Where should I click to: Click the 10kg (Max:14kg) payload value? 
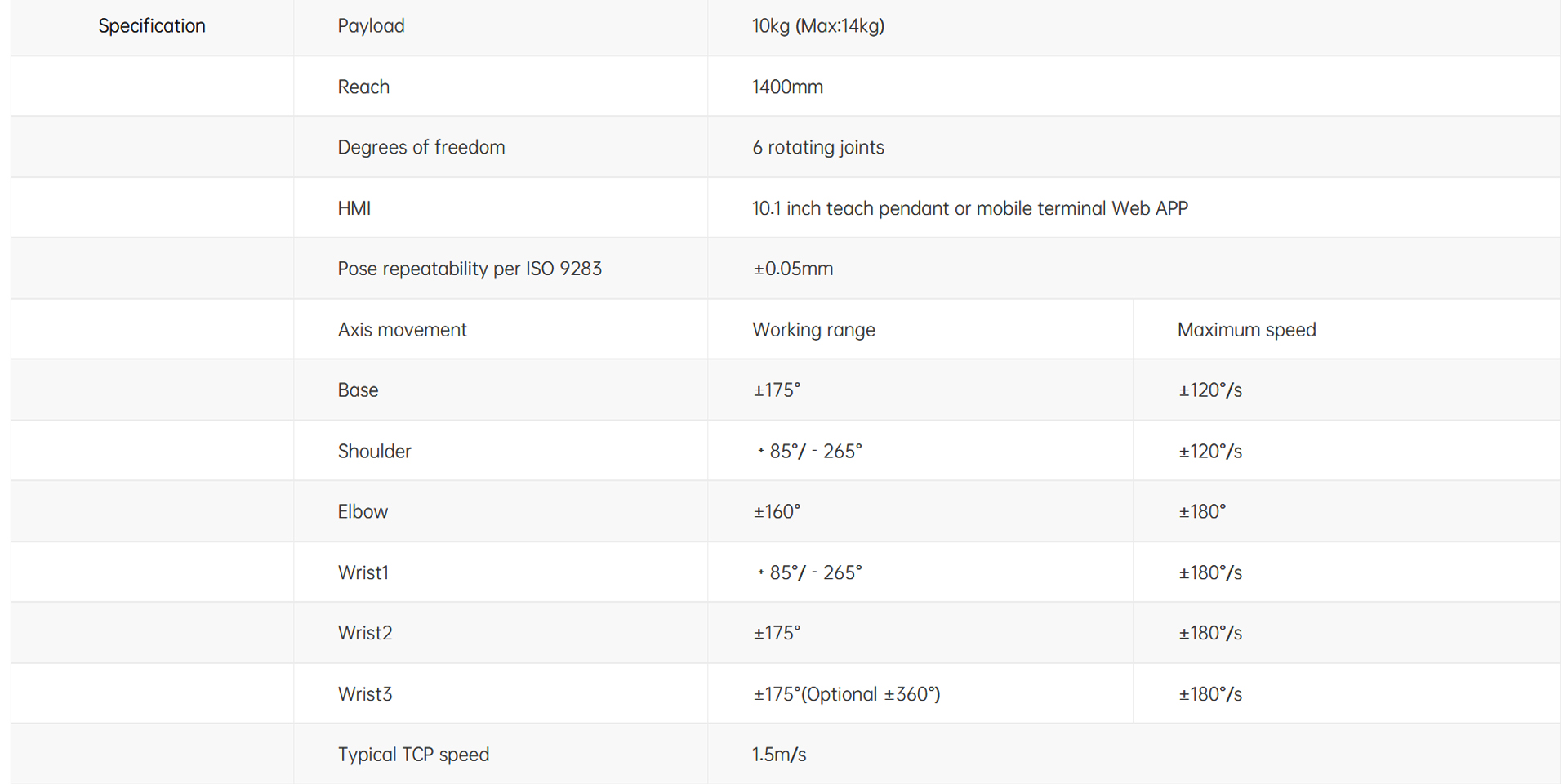(817, 26)
